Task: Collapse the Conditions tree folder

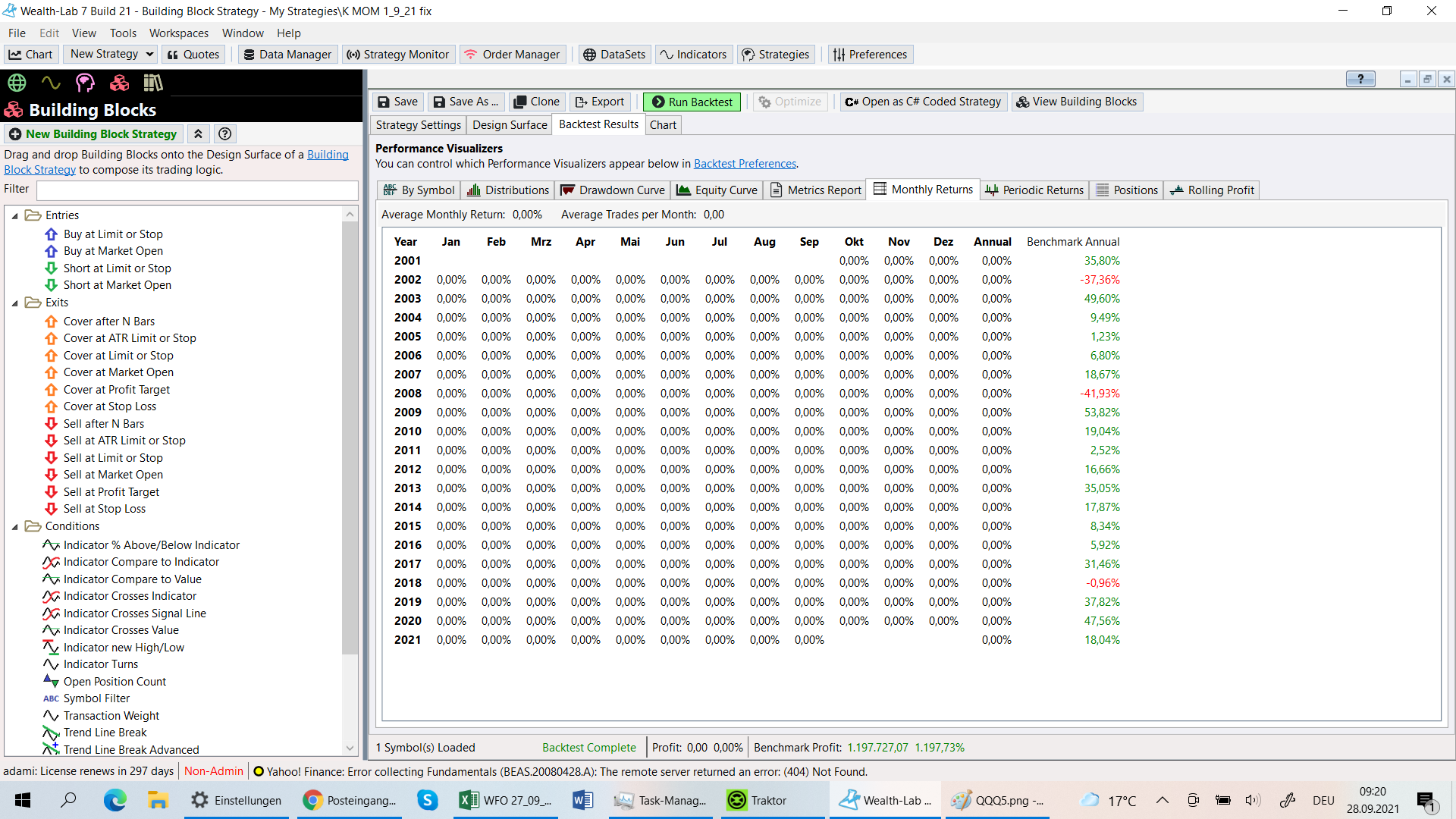Action: tap(15, 527)
